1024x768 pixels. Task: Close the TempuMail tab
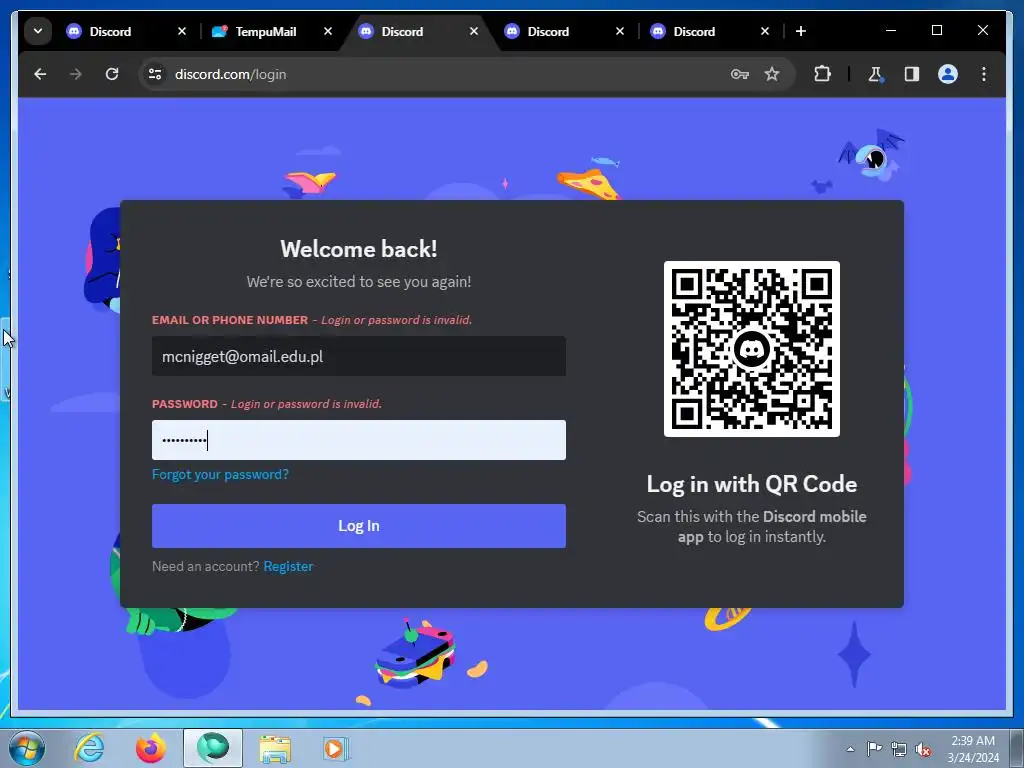pos(328,31)
